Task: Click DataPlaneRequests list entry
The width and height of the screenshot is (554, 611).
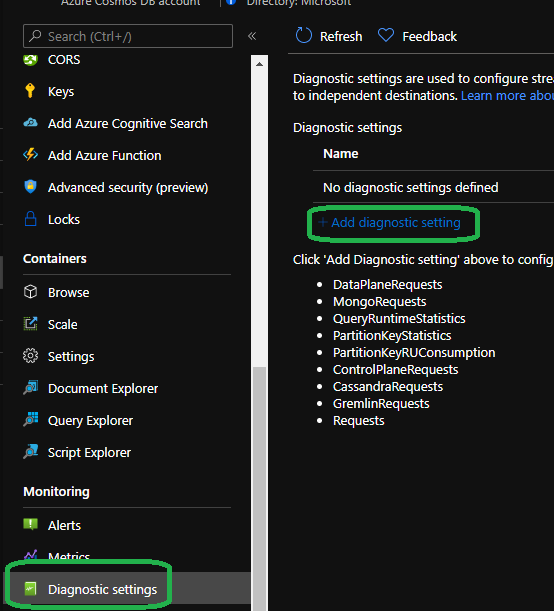Action: pyautogui.click(x=388, y=284)
